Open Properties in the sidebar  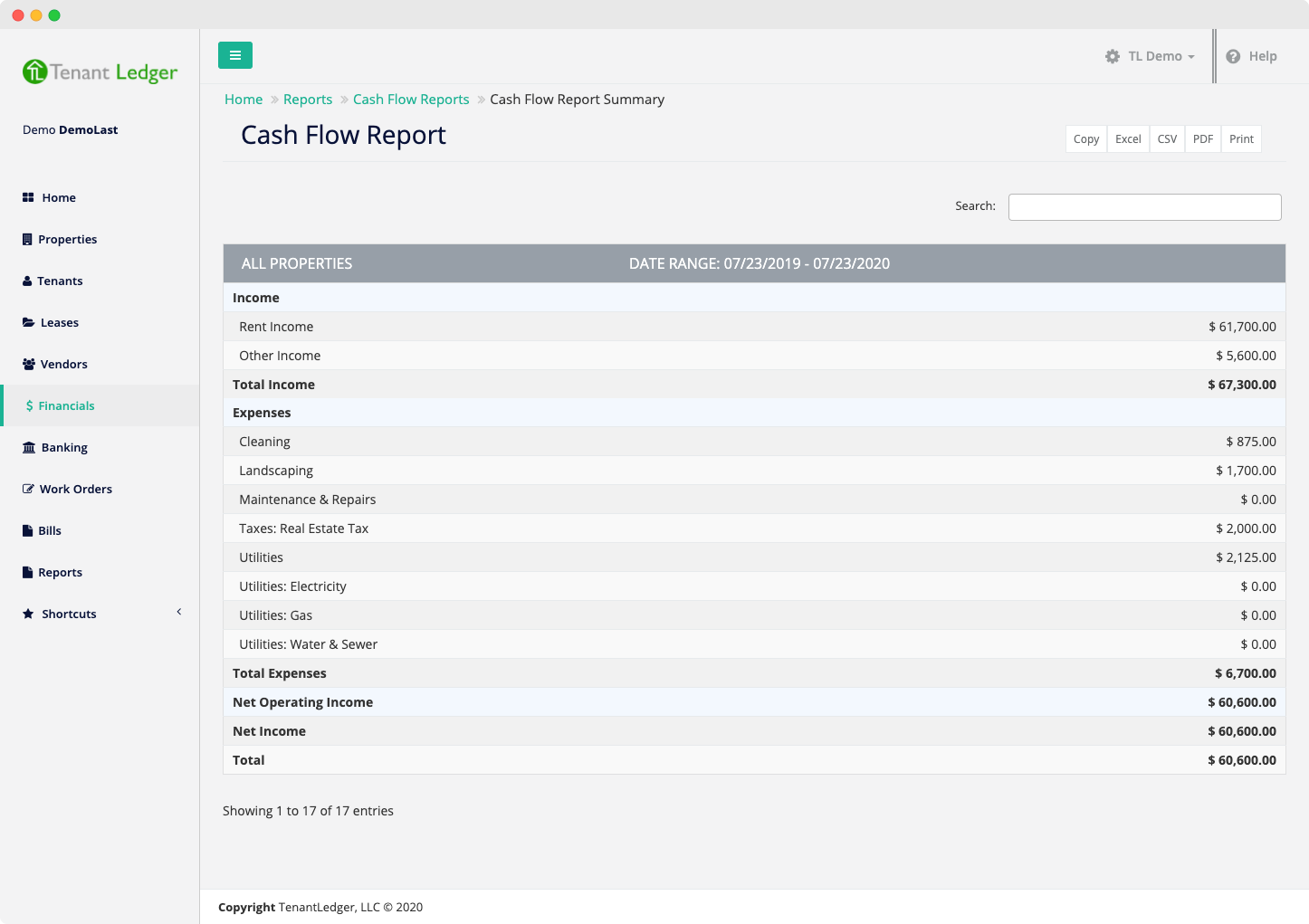(x=67, y=240)
